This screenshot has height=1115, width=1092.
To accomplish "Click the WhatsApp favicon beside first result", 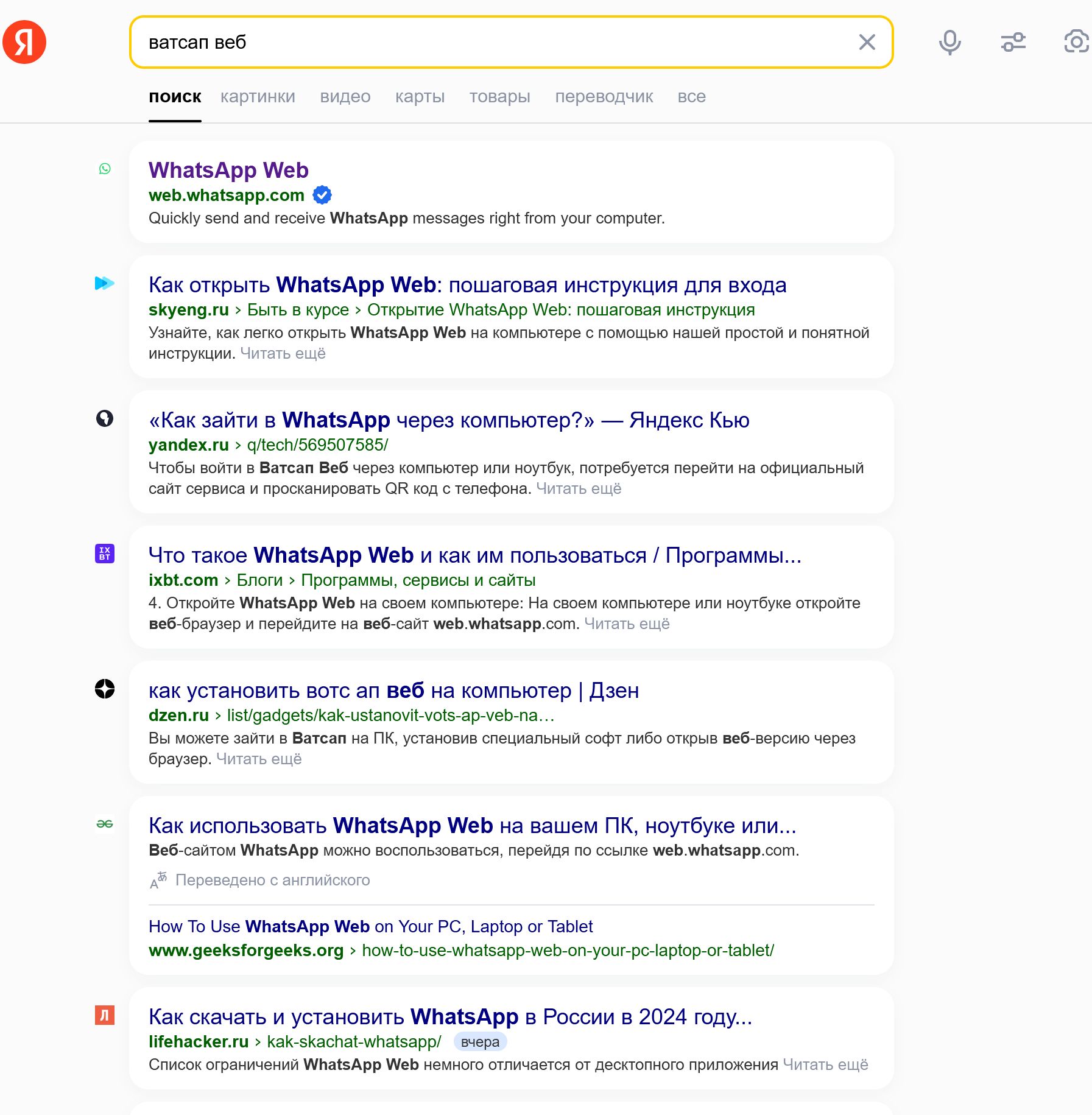I will click(105, 169).
